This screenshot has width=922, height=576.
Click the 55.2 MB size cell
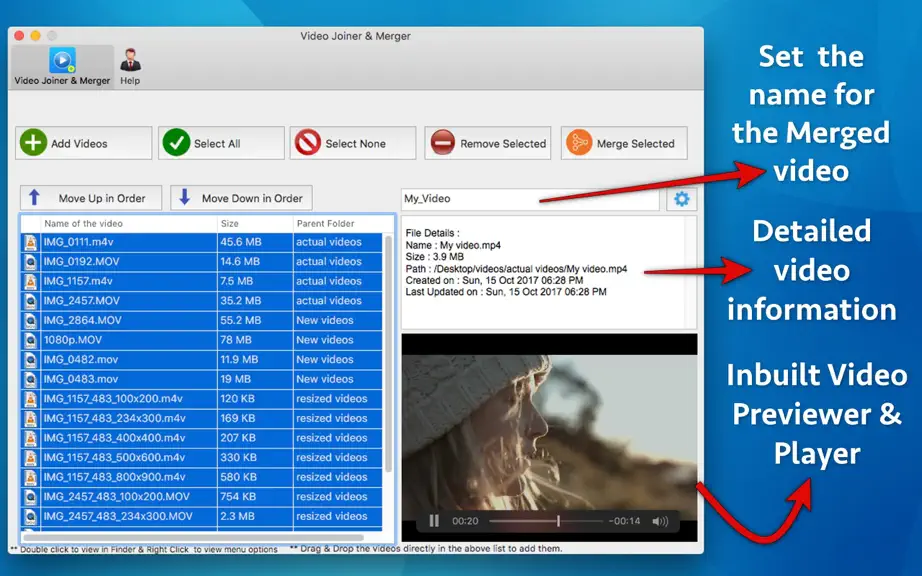click(x=255, y=320)
